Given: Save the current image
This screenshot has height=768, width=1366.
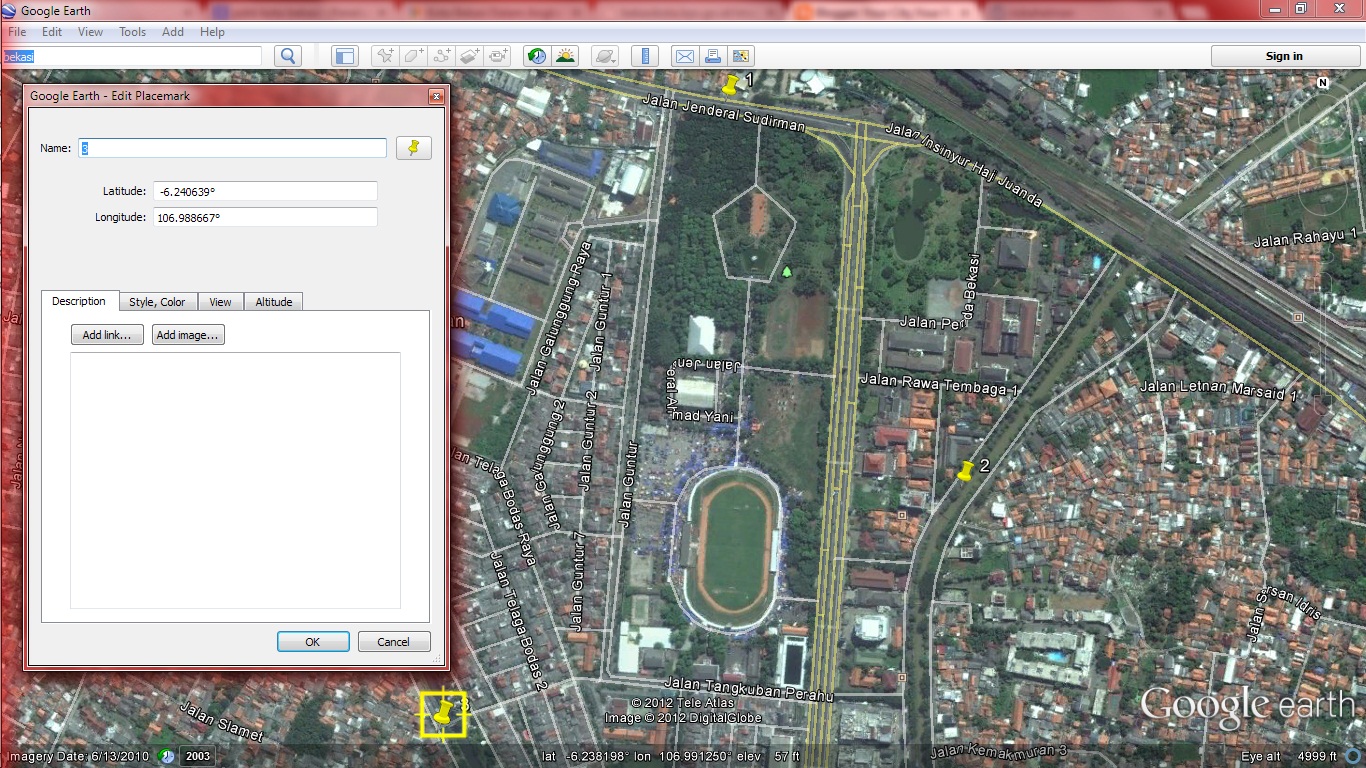Looking at the screenshot, I should 741,56.
